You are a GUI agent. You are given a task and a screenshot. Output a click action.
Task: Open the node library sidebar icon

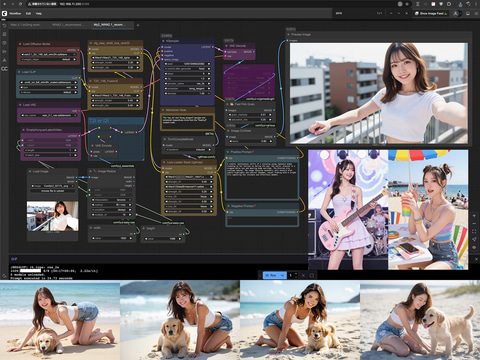tap(4, 34)
